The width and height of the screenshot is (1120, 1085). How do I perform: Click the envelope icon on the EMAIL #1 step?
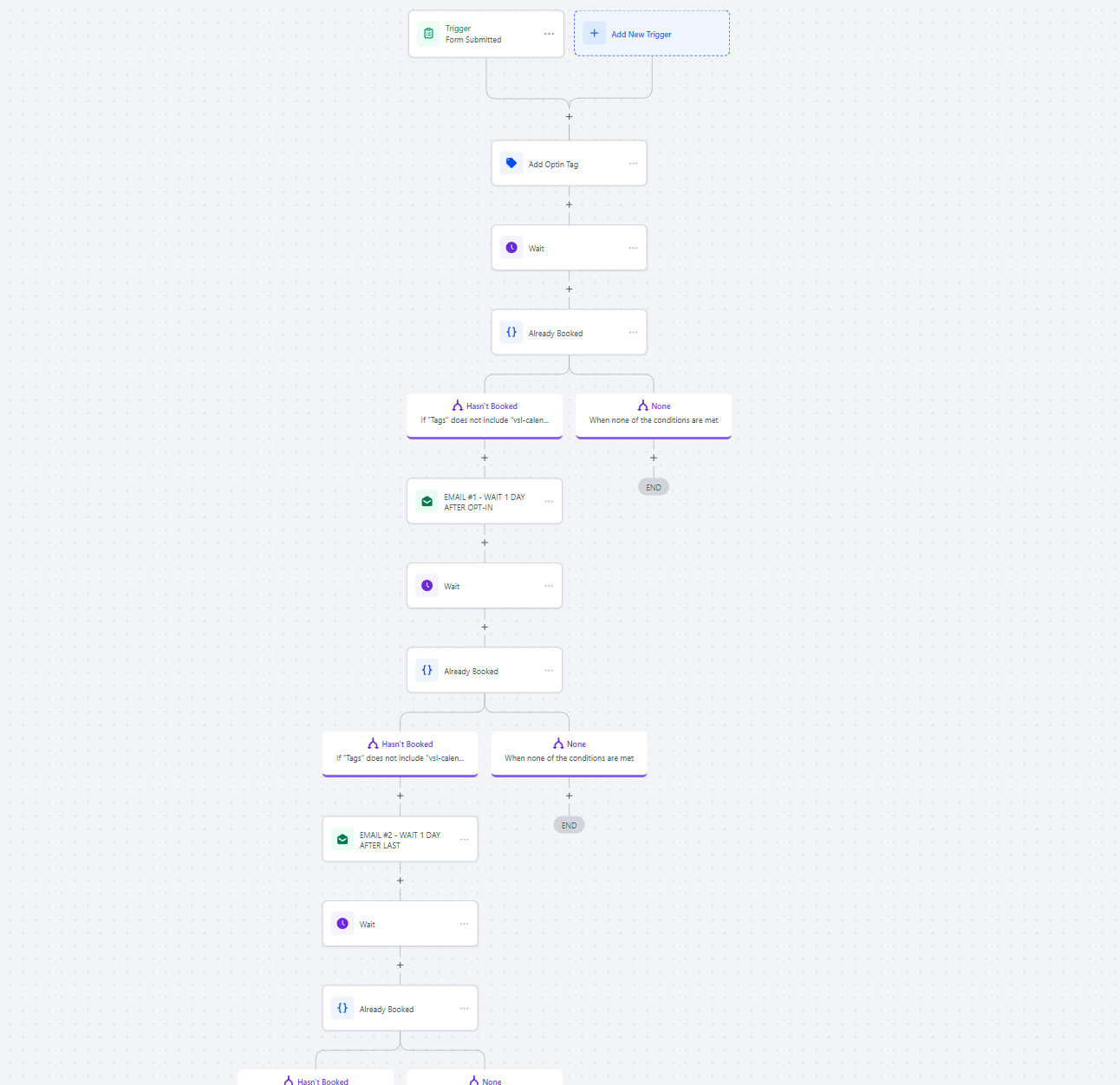[427, 501]
